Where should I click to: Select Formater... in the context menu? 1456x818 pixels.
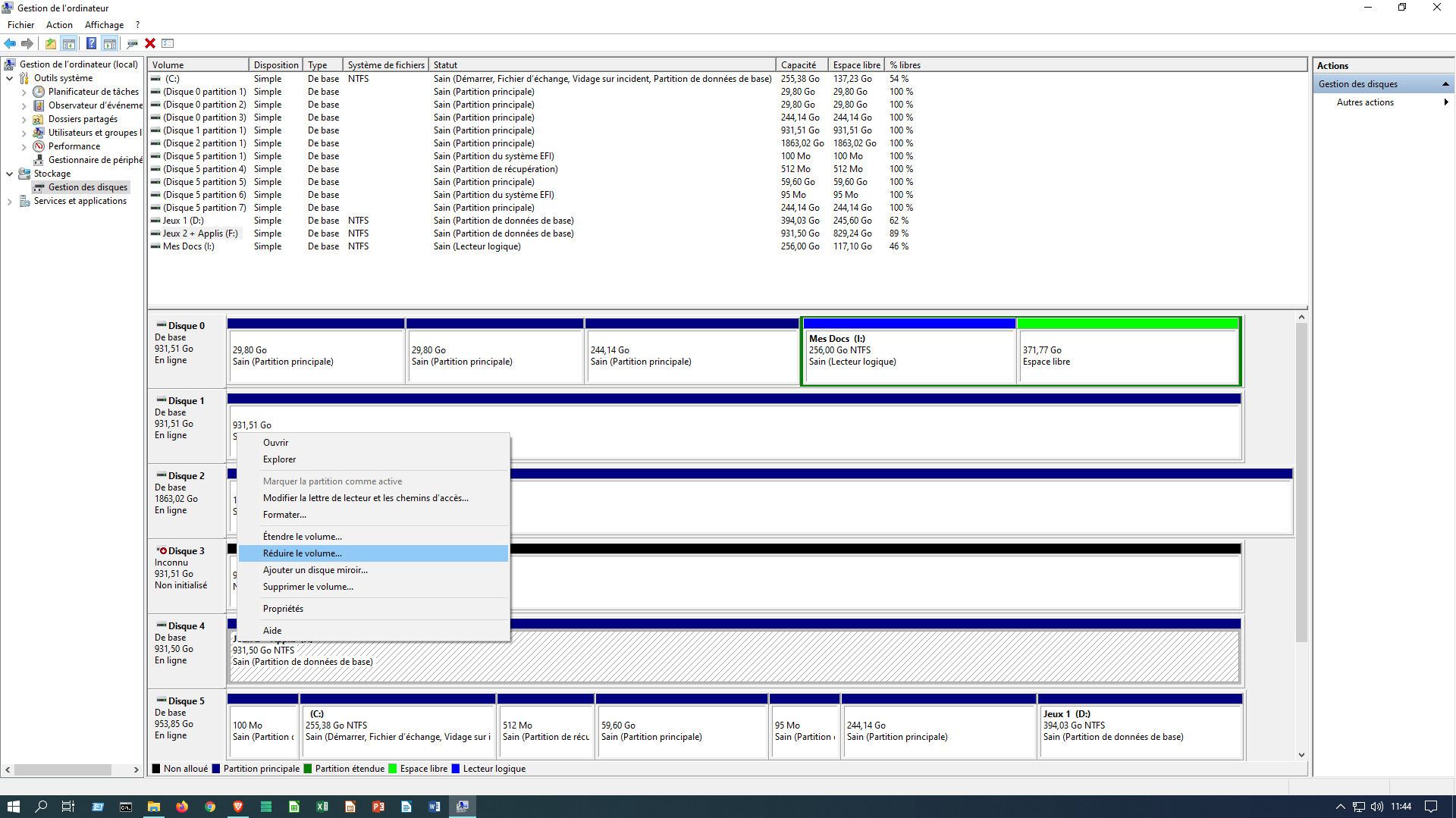[x=284, y=515]
